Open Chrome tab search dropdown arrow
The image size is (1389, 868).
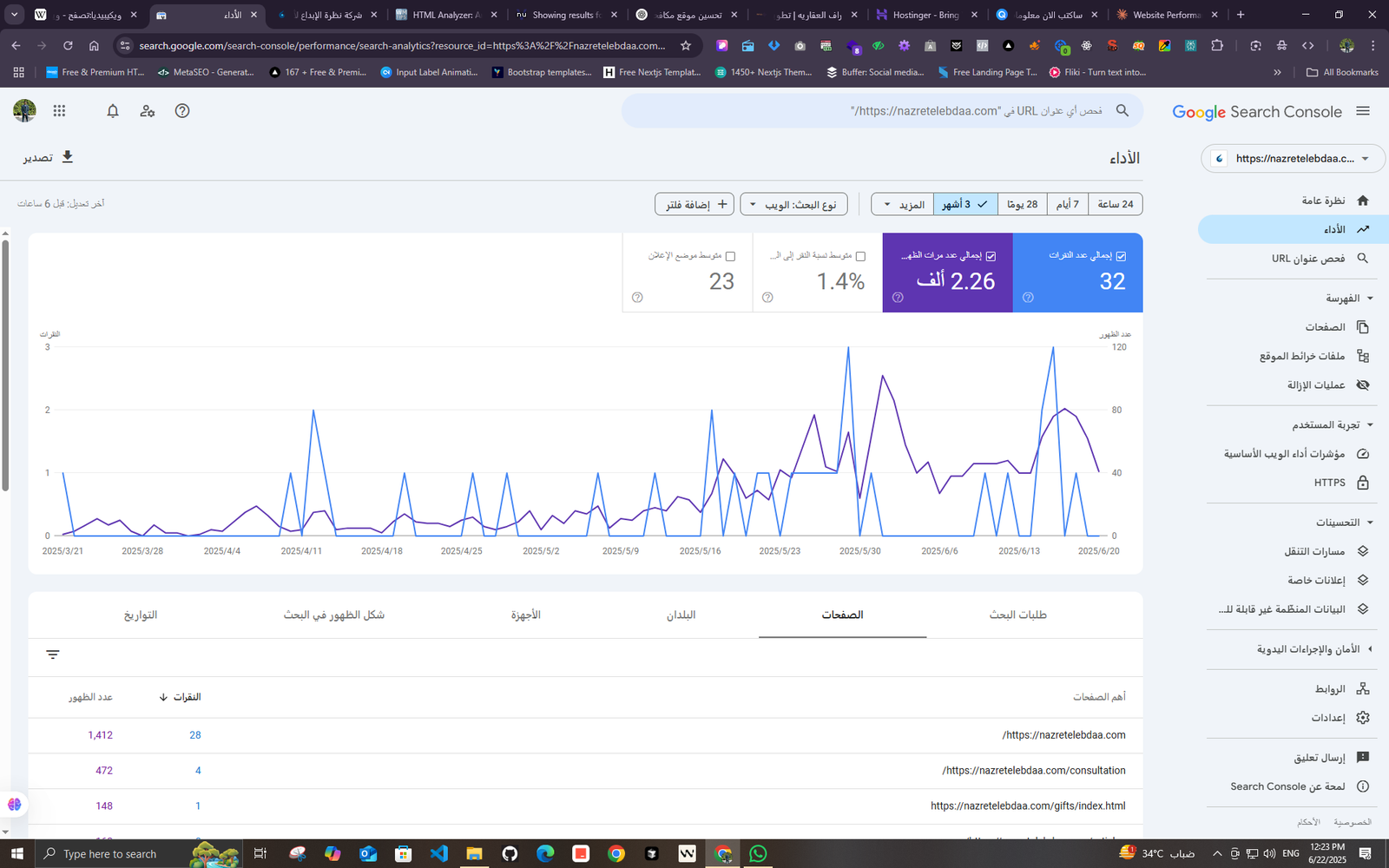14,15
